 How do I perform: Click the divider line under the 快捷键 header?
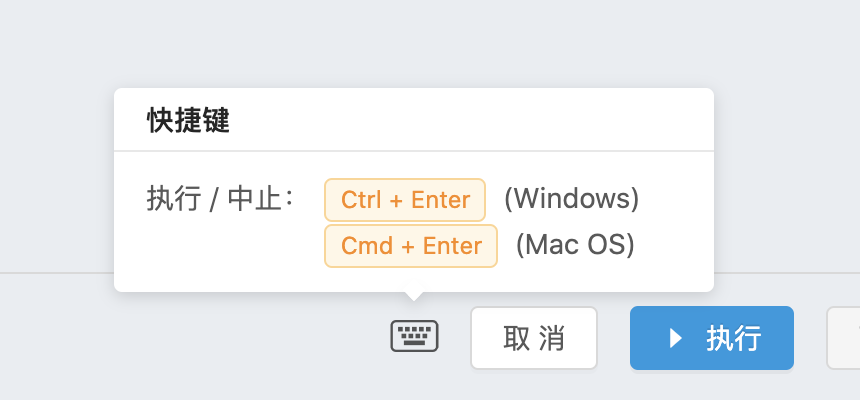coord(414,151)
